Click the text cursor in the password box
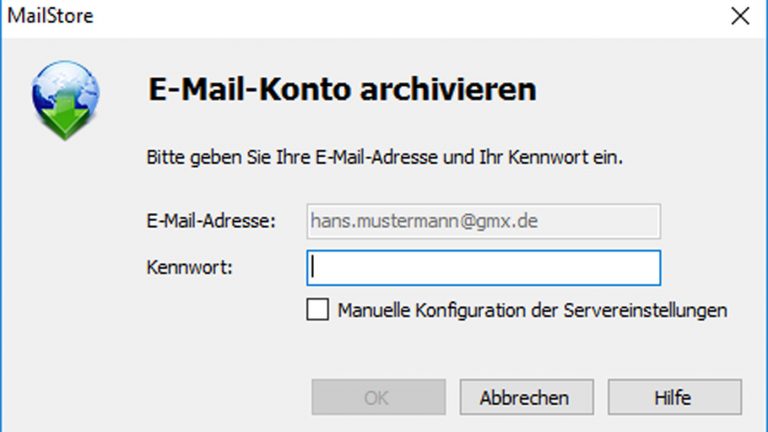The image size is (768, 432). pyautogui.click(x=314, y=268)
